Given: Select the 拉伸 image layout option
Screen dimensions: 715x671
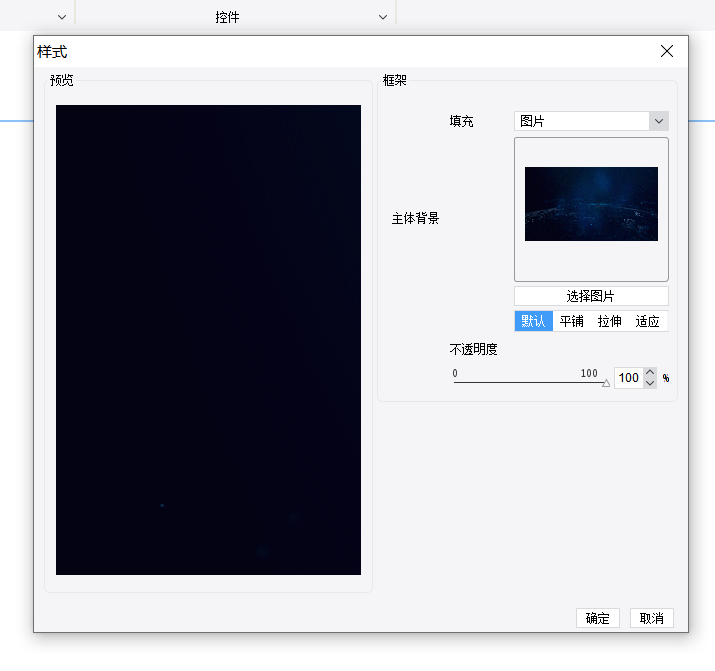Looking at the screenshot, I should (x=609, y=321).
